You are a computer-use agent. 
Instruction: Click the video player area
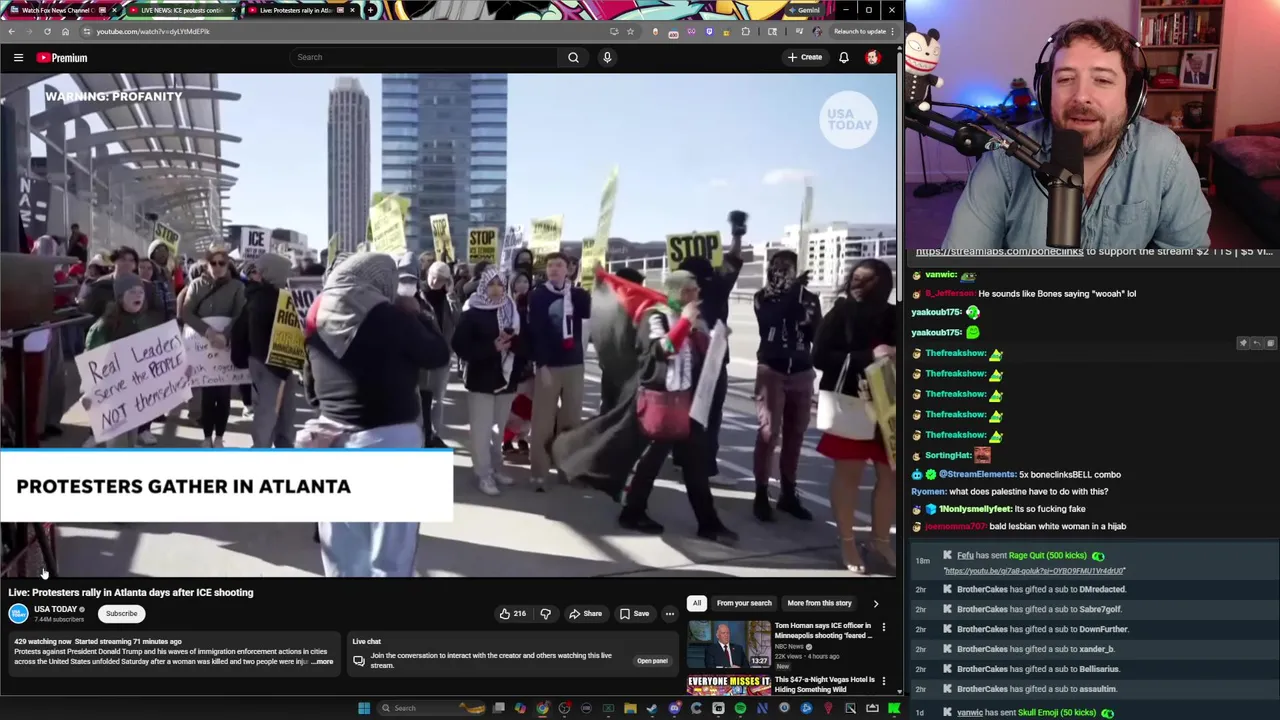(448, 325)
